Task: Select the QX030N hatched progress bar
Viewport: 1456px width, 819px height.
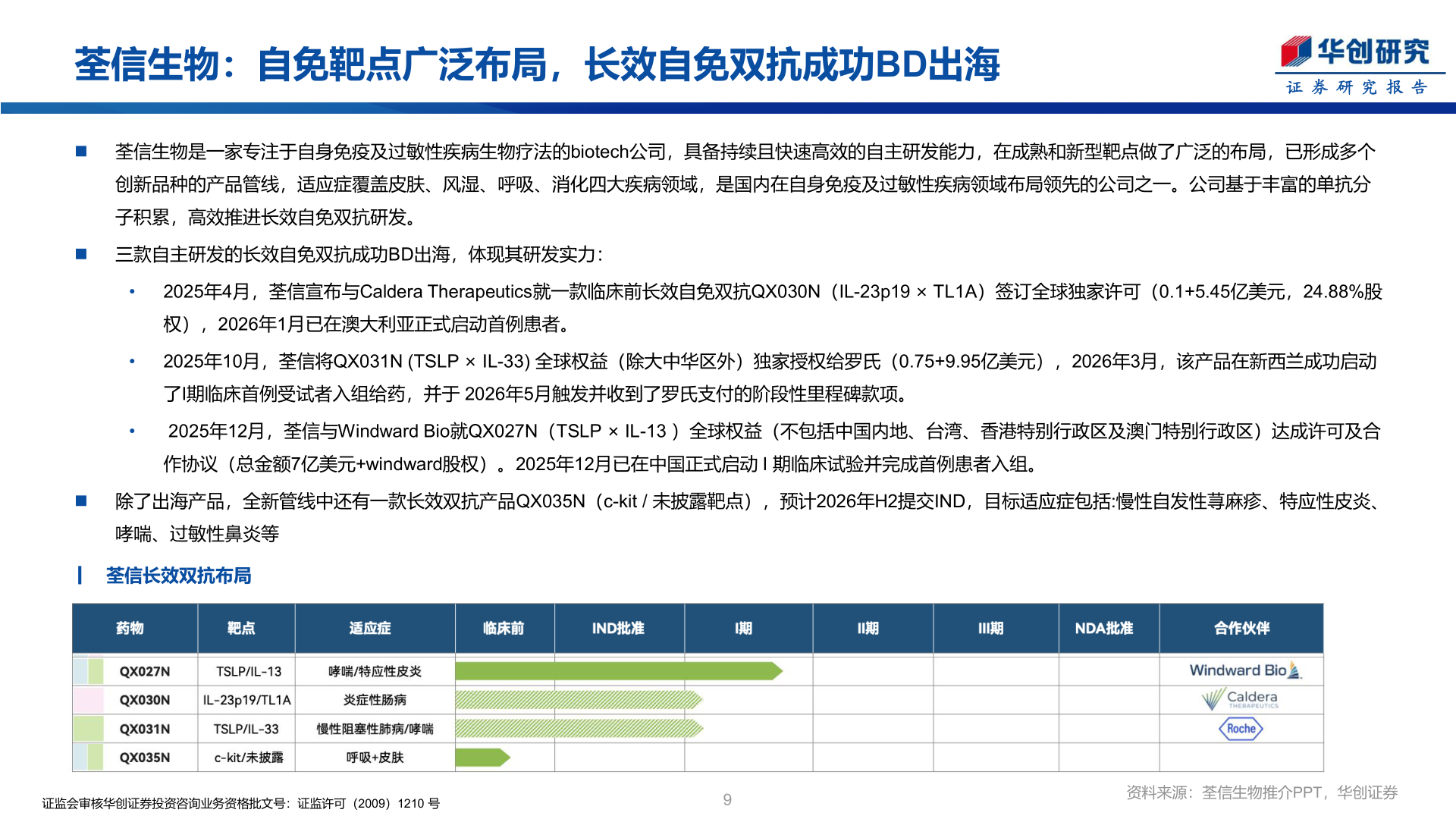Action: [579, 699]
